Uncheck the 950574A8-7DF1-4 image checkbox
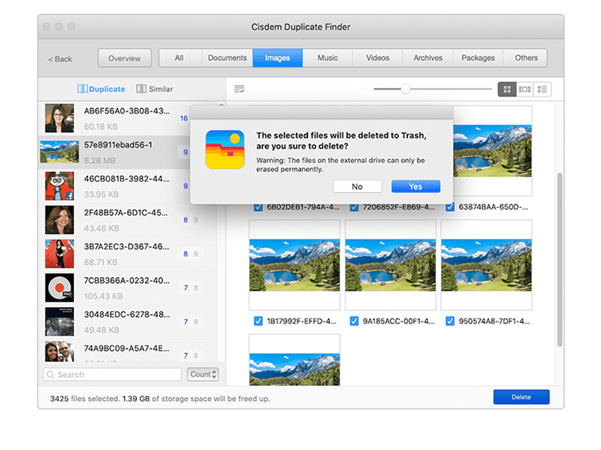Viewport: 601px width, 450px height. point(450,321)
